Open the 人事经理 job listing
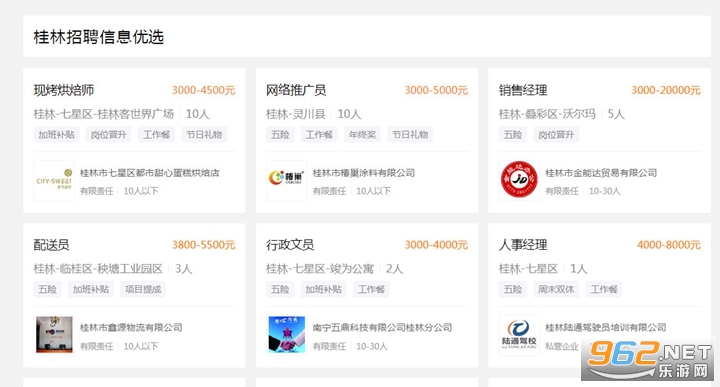Viewport: 720px width, 387px height. (x=523, y=245)
